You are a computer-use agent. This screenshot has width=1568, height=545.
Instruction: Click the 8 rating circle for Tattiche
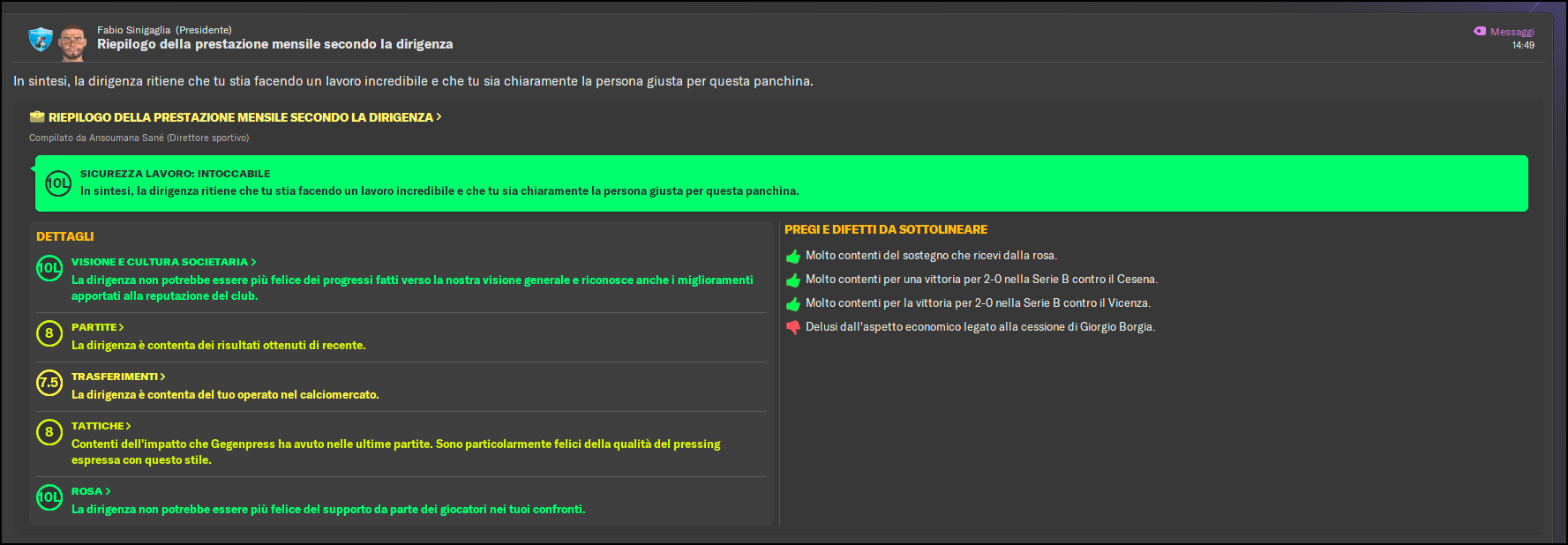(x=49, y=432)
